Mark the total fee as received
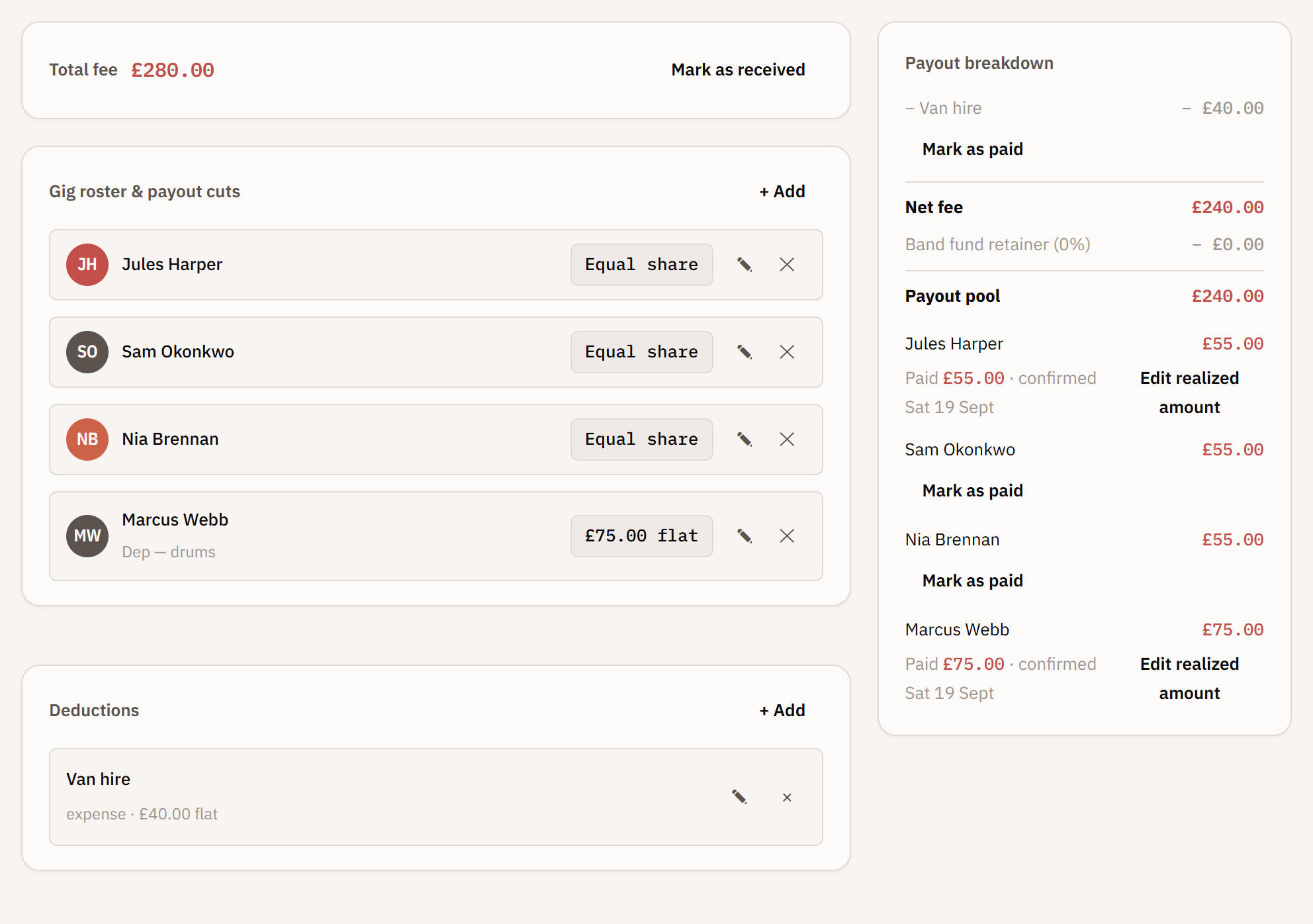This screenshot has height=924, width=1313. coord(738,70)
